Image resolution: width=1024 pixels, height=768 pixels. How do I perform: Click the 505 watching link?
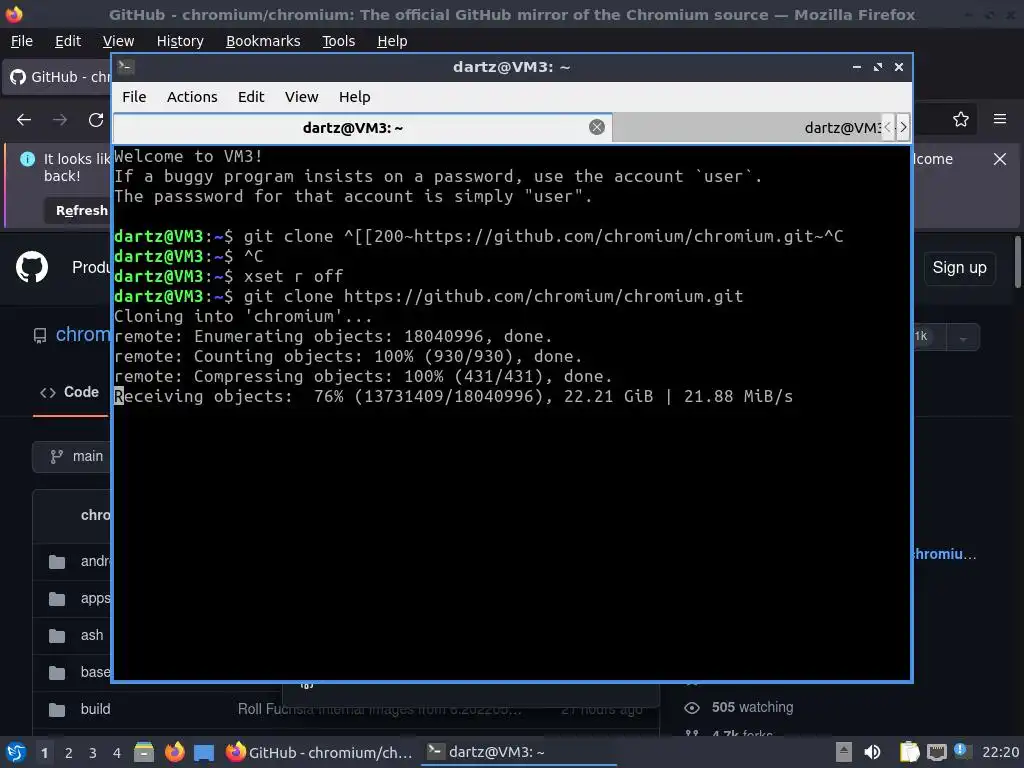[752, 707]
